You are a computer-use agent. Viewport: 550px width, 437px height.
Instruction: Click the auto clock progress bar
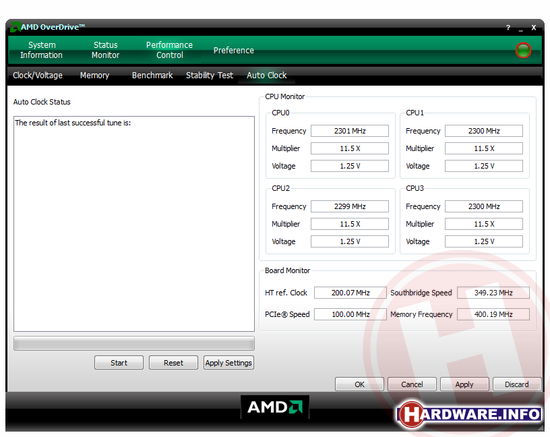pos(134,344)
